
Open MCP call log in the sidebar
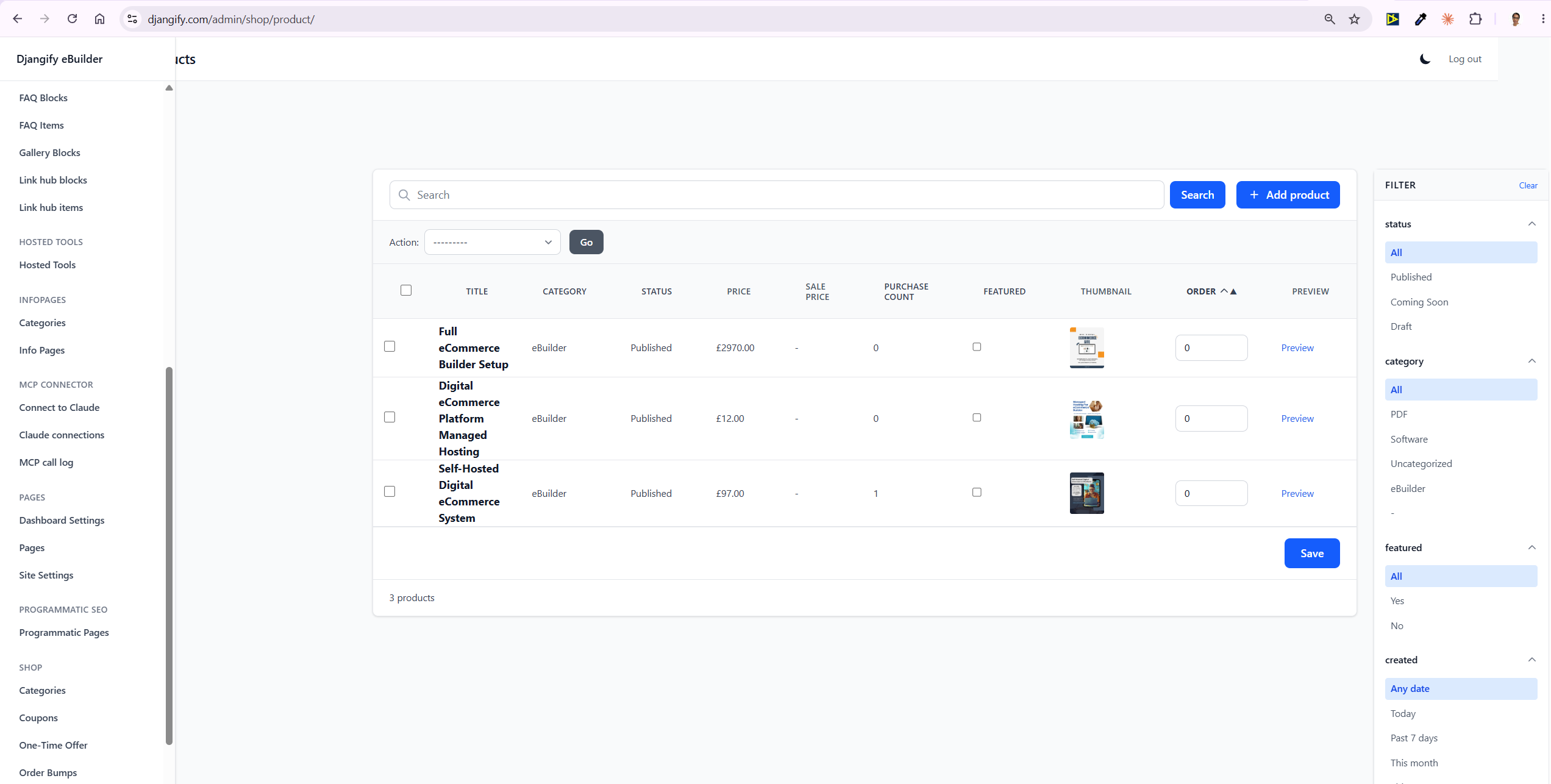(46, 462)
